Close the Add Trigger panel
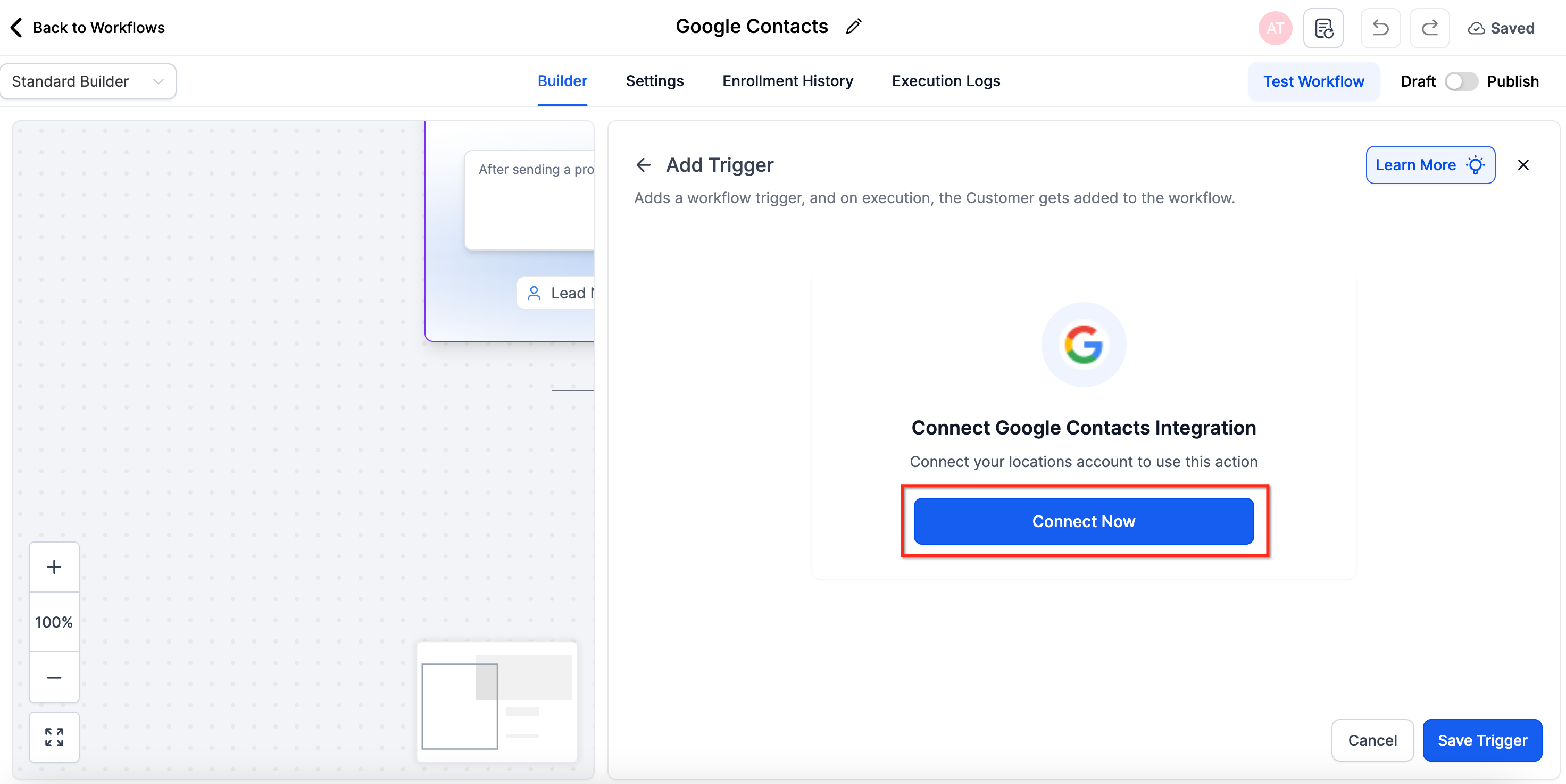The image size is (1566, 784). 1523,165
